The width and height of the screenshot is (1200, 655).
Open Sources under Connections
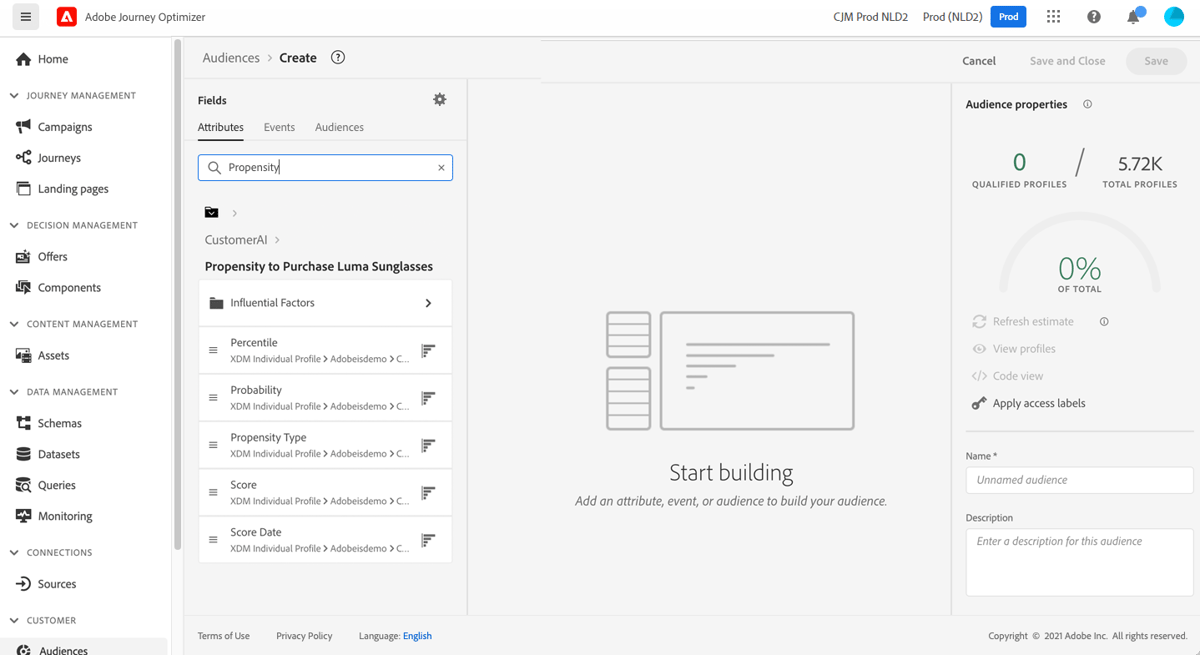(x=58, y=583)
